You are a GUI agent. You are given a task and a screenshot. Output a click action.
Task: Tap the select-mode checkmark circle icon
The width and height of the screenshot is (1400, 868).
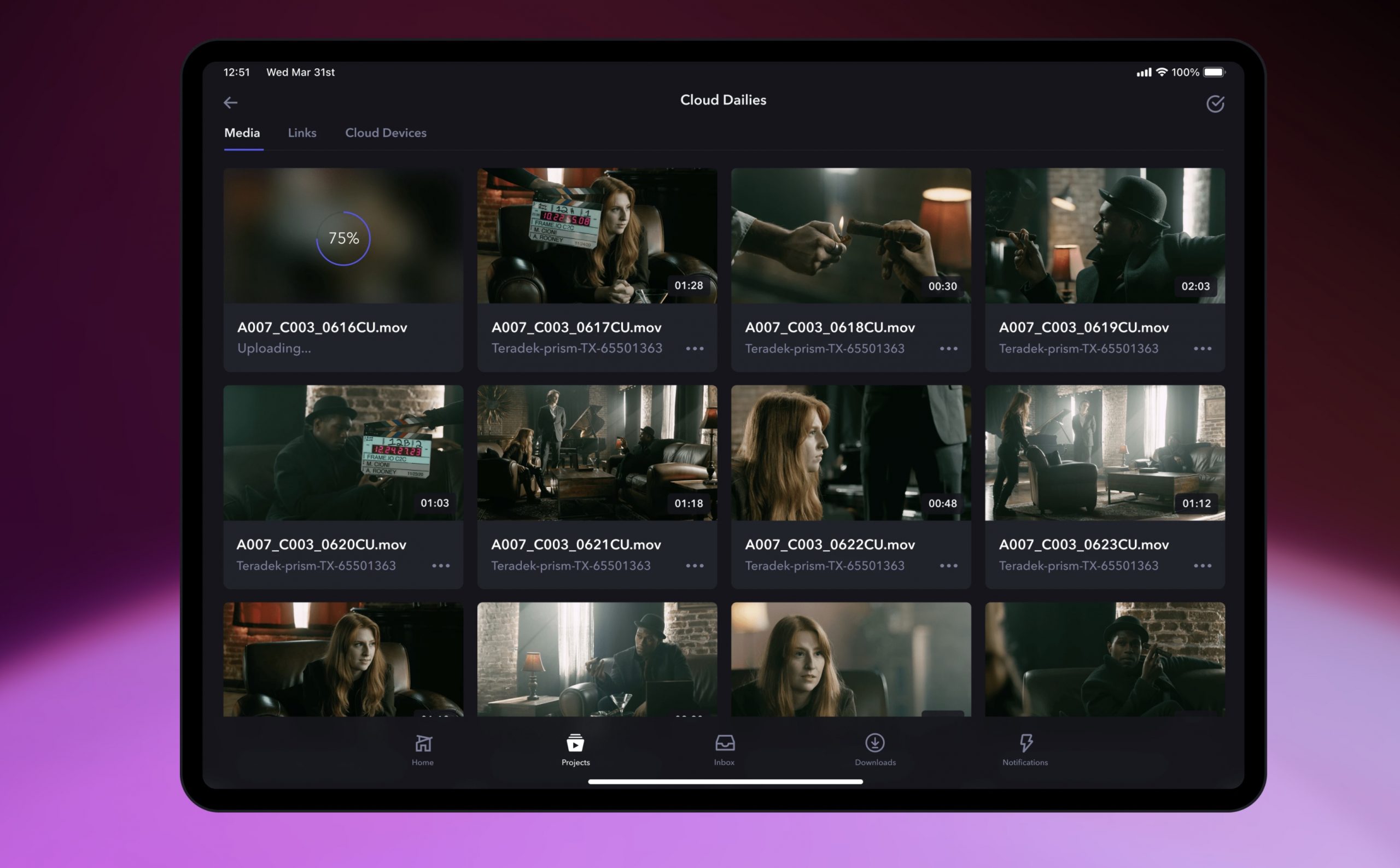click(x=1215, y=104)
